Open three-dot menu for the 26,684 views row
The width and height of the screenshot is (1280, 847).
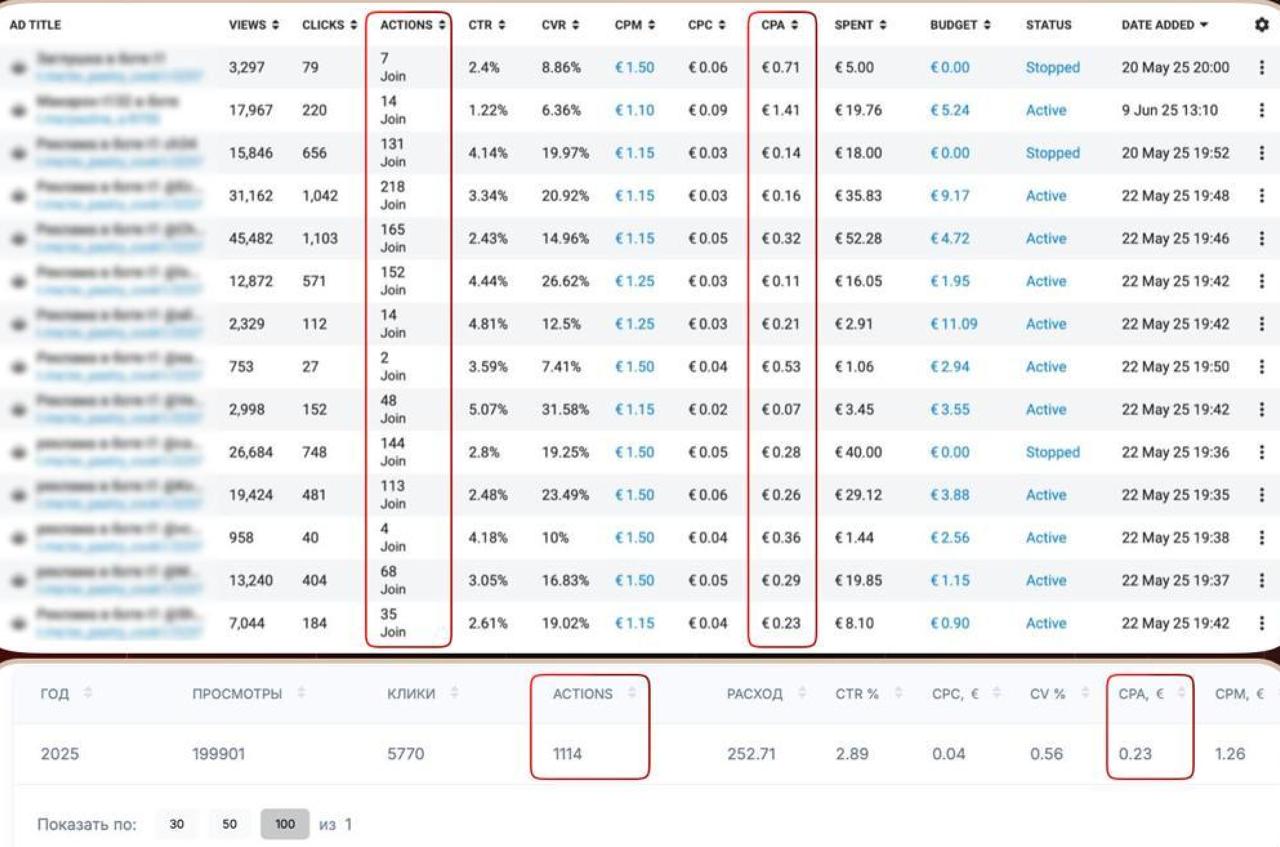coord(1261,452)
